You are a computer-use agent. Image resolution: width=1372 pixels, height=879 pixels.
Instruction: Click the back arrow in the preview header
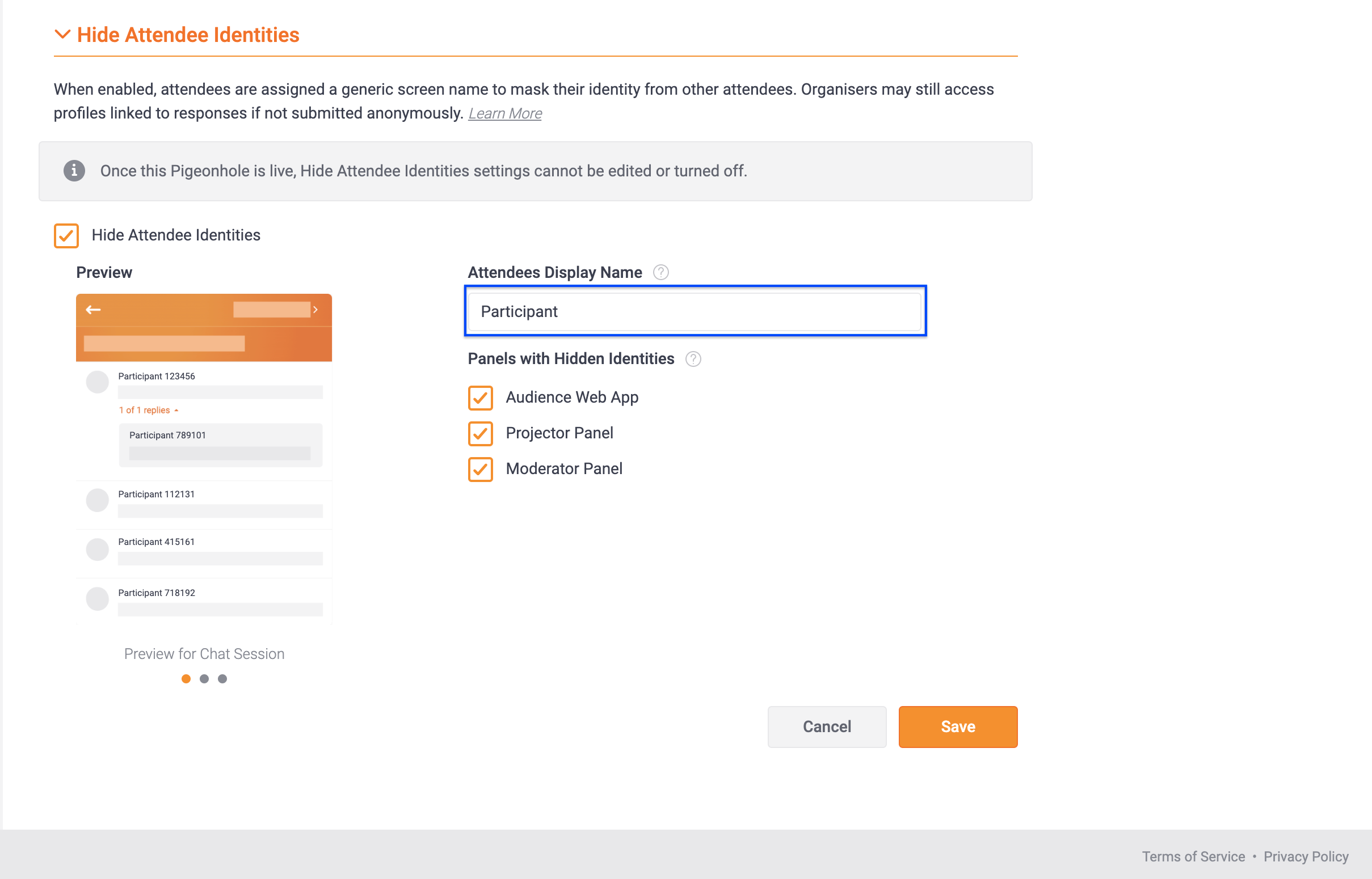[93, 310]
